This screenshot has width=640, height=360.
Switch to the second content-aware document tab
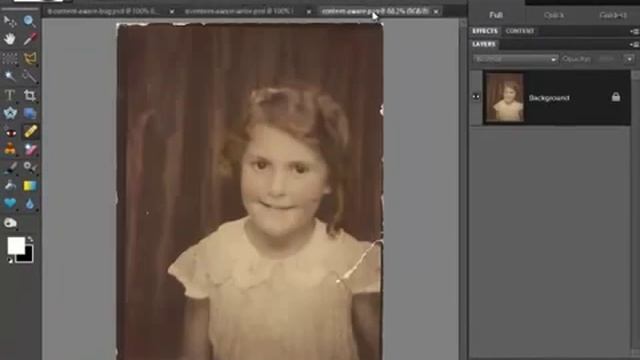240,11
